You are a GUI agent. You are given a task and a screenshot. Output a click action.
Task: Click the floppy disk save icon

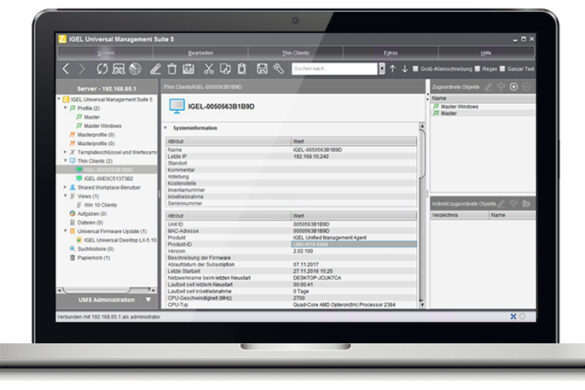pos(262,69)
